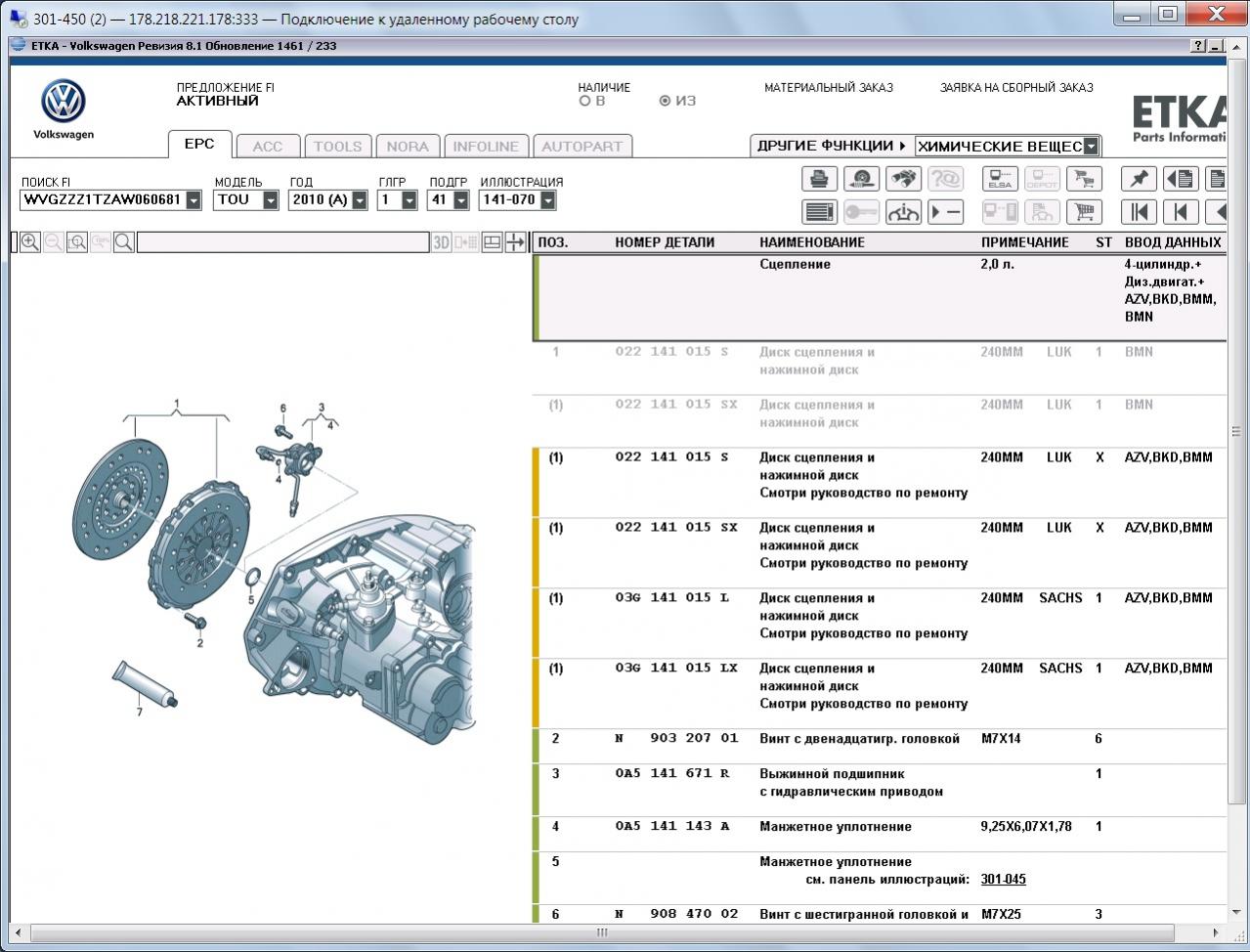Click the Volkswagen logo
This screenshot has height=952, width=1250.
point(64,102)
